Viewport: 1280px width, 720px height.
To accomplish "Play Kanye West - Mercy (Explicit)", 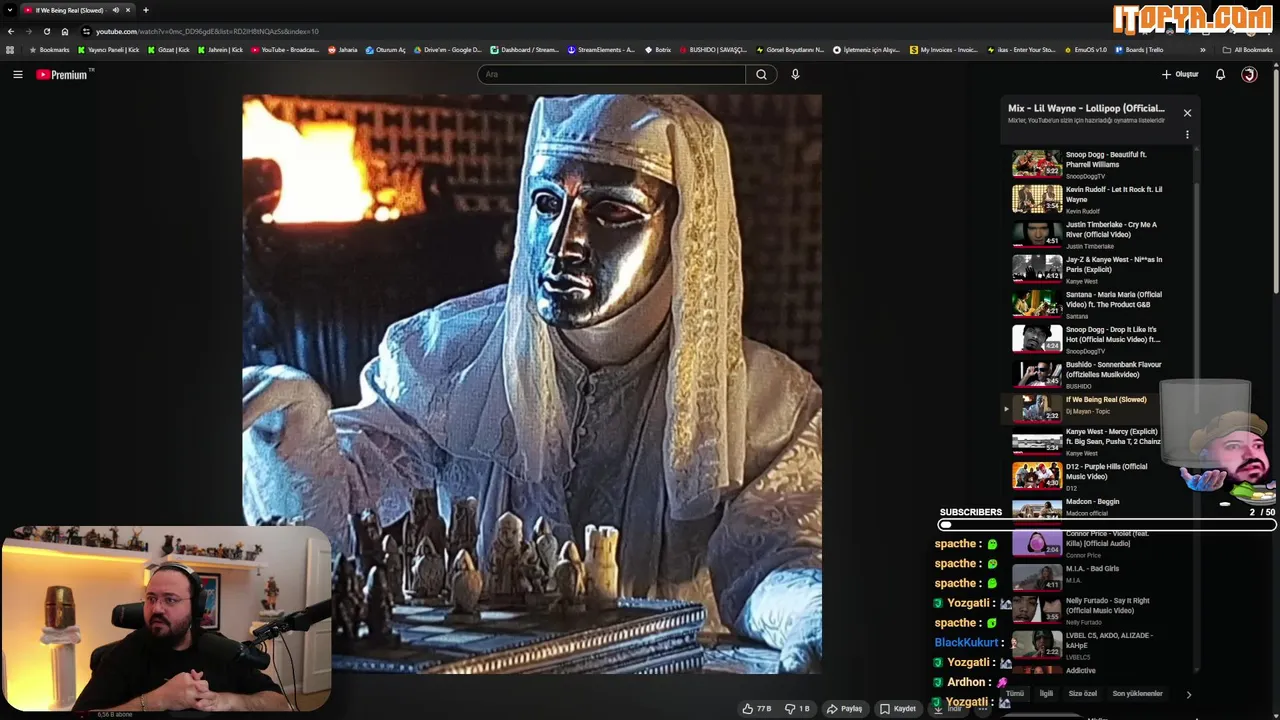I will [x=1098, y=441].
